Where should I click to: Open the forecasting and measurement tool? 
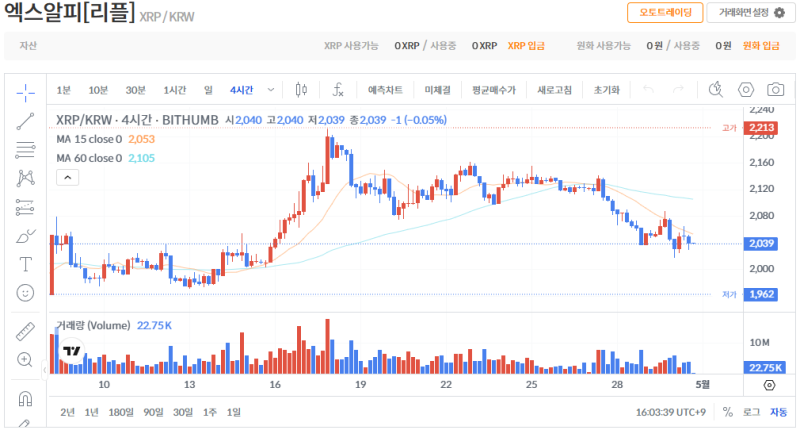pos(25,207)
